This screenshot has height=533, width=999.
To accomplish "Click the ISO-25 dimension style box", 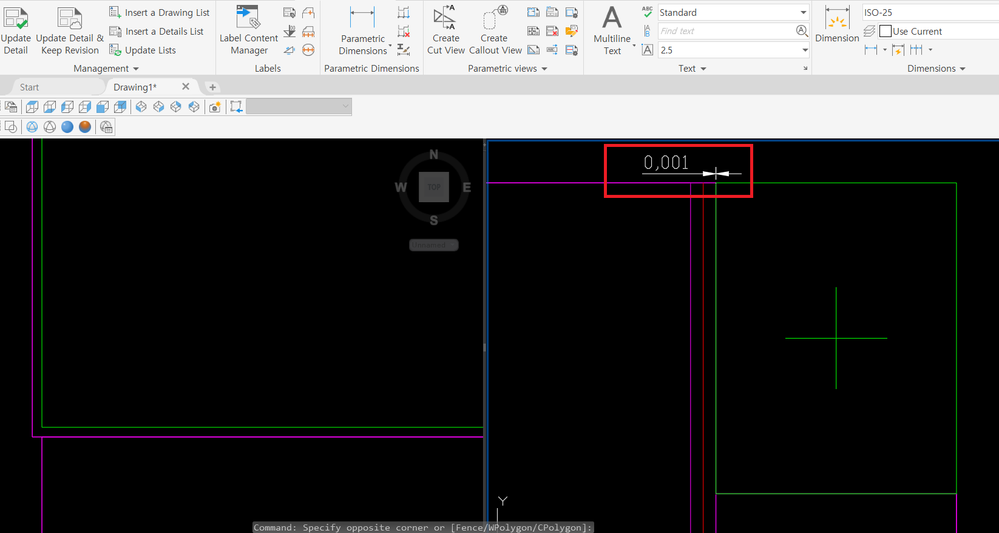I will (x=930, y=12).
